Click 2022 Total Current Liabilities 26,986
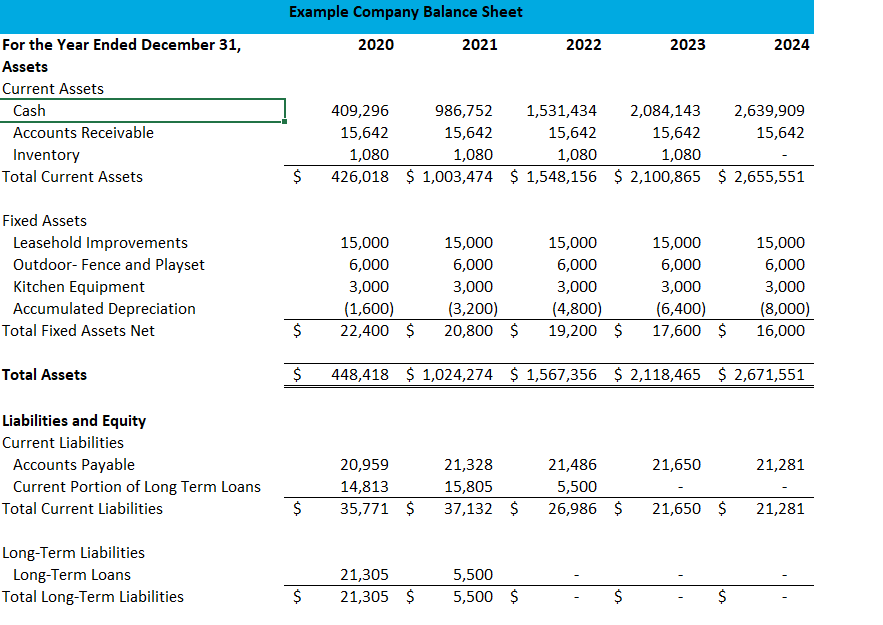Viewport: 883px width, 625px height. pos(572,509)
